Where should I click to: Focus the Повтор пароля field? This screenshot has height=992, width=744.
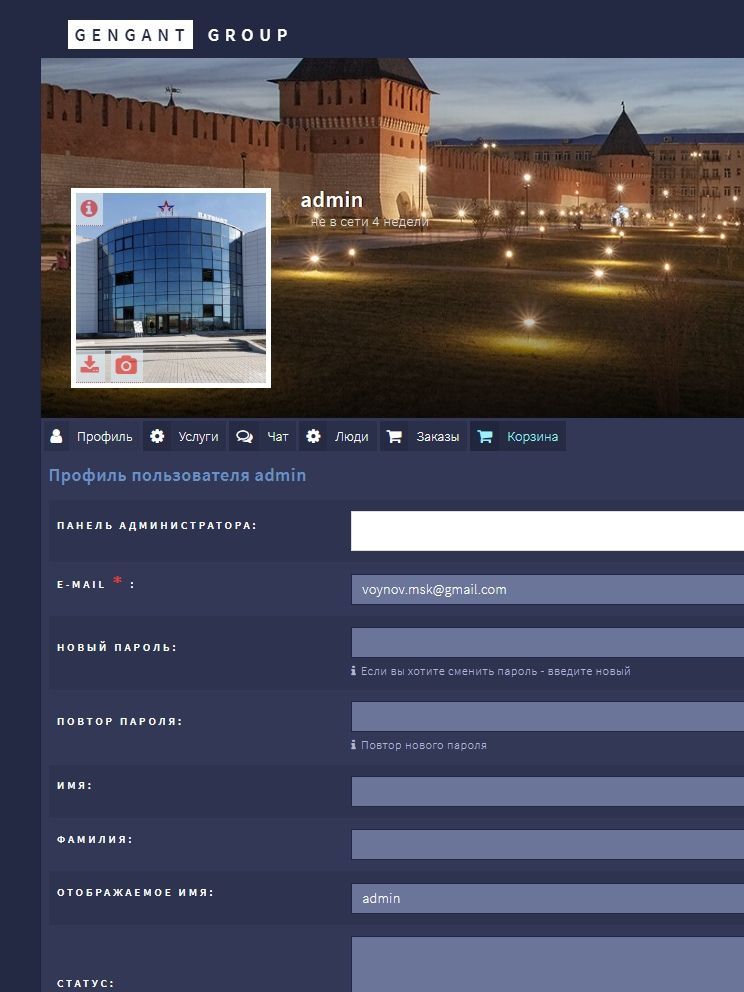point(547,717)
